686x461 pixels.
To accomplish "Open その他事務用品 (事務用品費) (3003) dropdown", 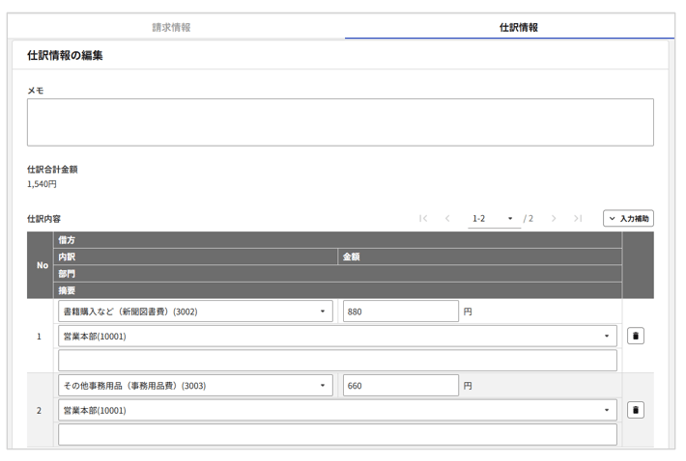I will point(195,385).
